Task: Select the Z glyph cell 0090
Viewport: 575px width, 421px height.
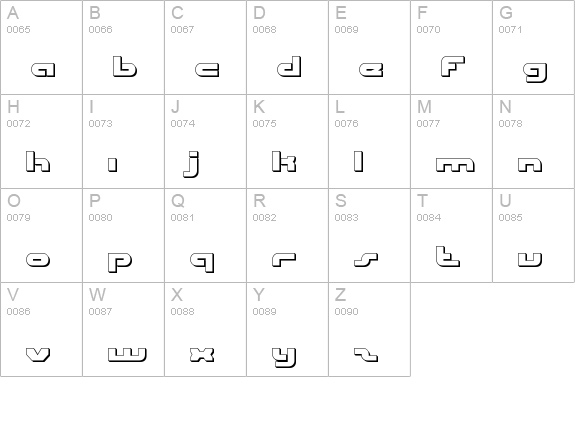Action: [x=370, y=329]
